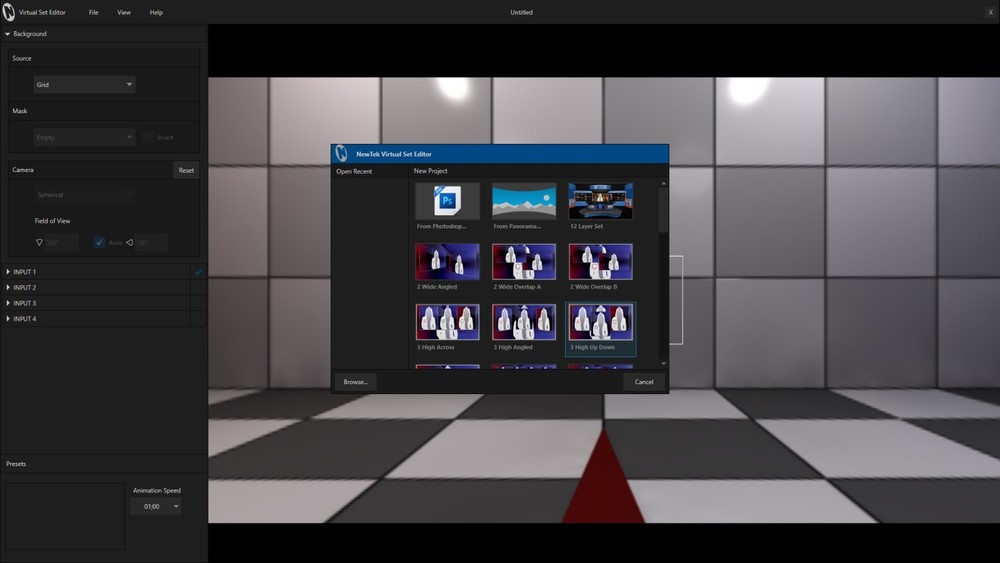Select the 12 Layer Set template
Screen dimensions: 1000x563
click(600, 207)
